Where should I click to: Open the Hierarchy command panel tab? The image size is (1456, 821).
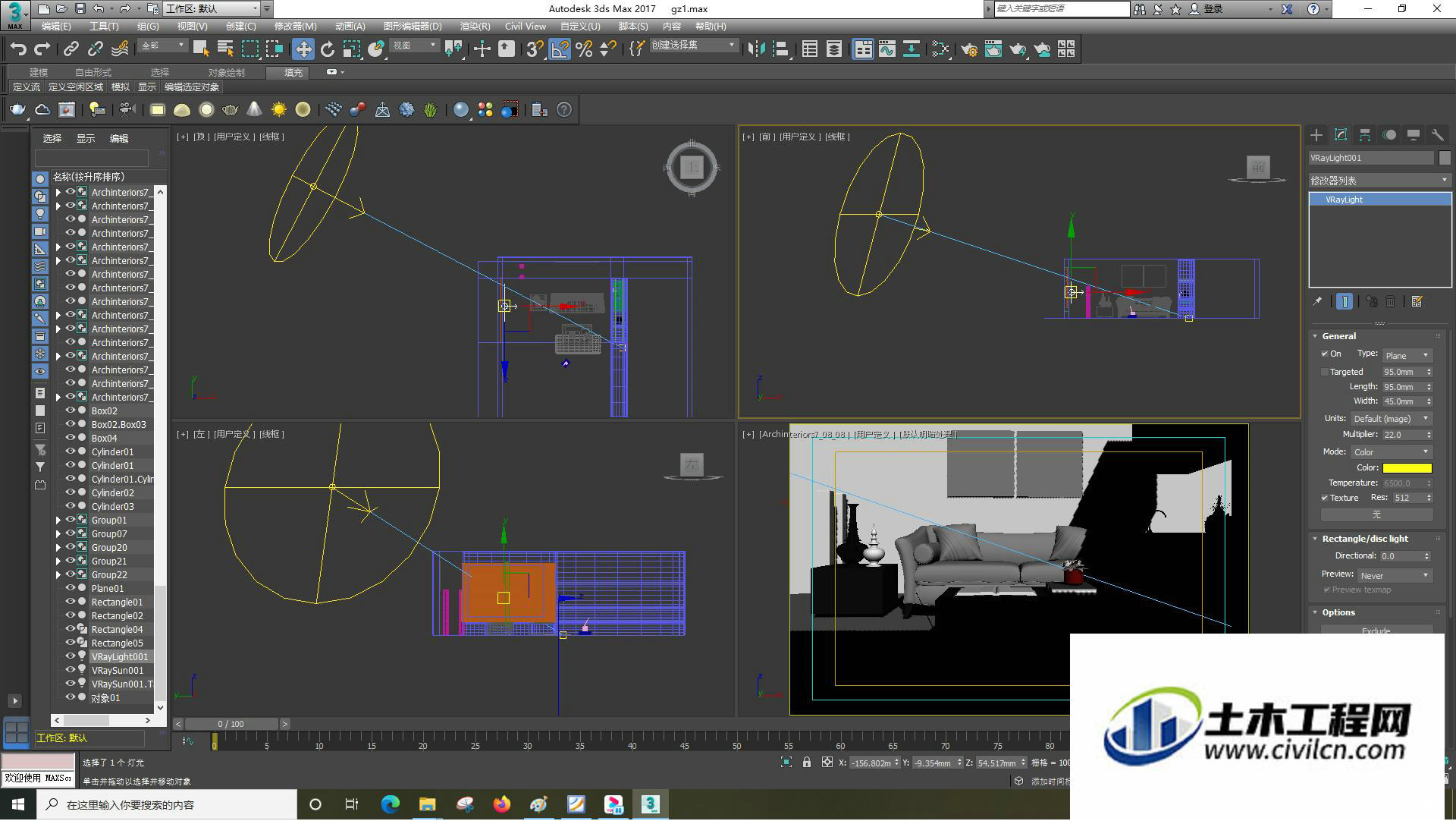pyautogui.click(x=1365, y=135)
